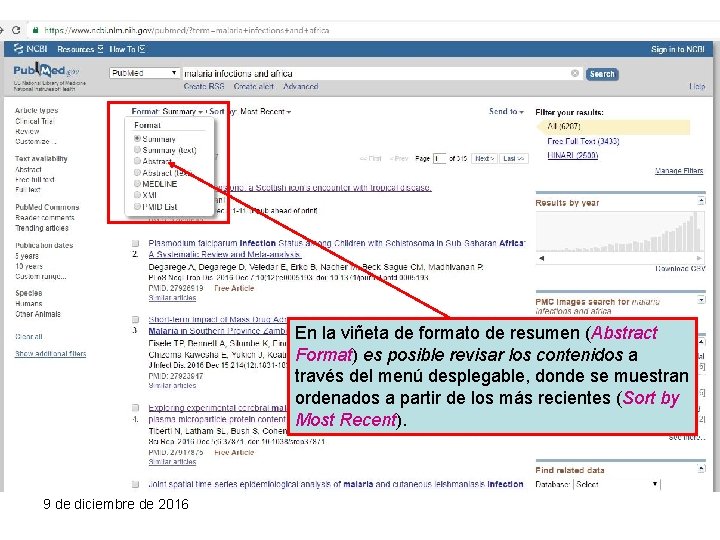The image size is (720, 540).
Task: Choose the Abstract format radio button
Action: (x=137, y=161)
